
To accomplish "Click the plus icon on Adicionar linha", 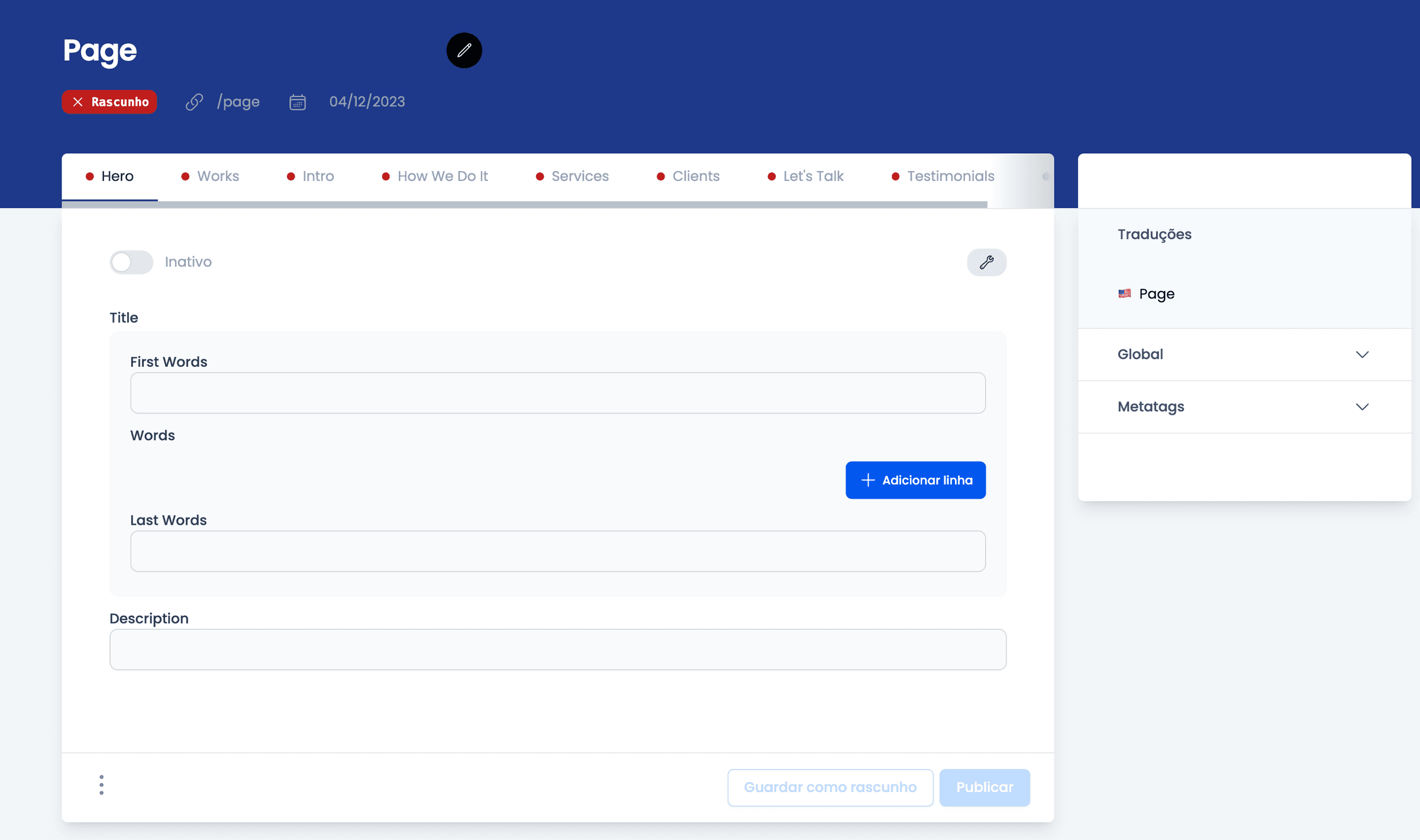I will (x=867, y=480).
